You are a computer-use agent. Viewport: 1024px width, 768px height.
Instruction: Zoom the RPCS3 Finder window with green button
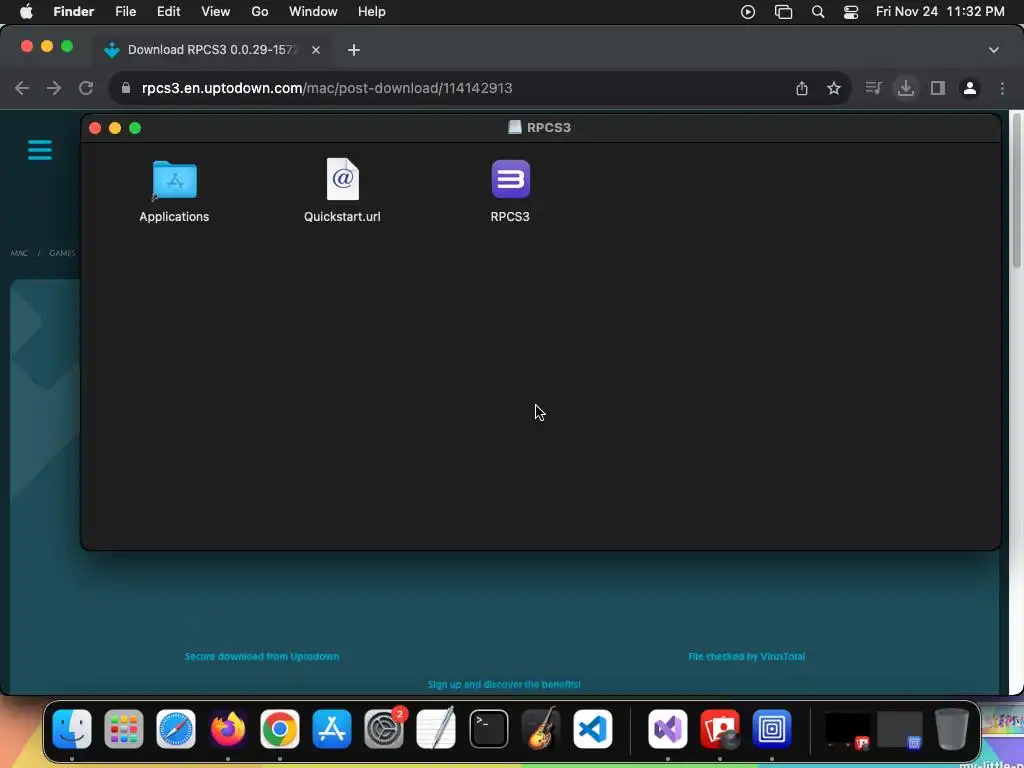tap(135, 128)
